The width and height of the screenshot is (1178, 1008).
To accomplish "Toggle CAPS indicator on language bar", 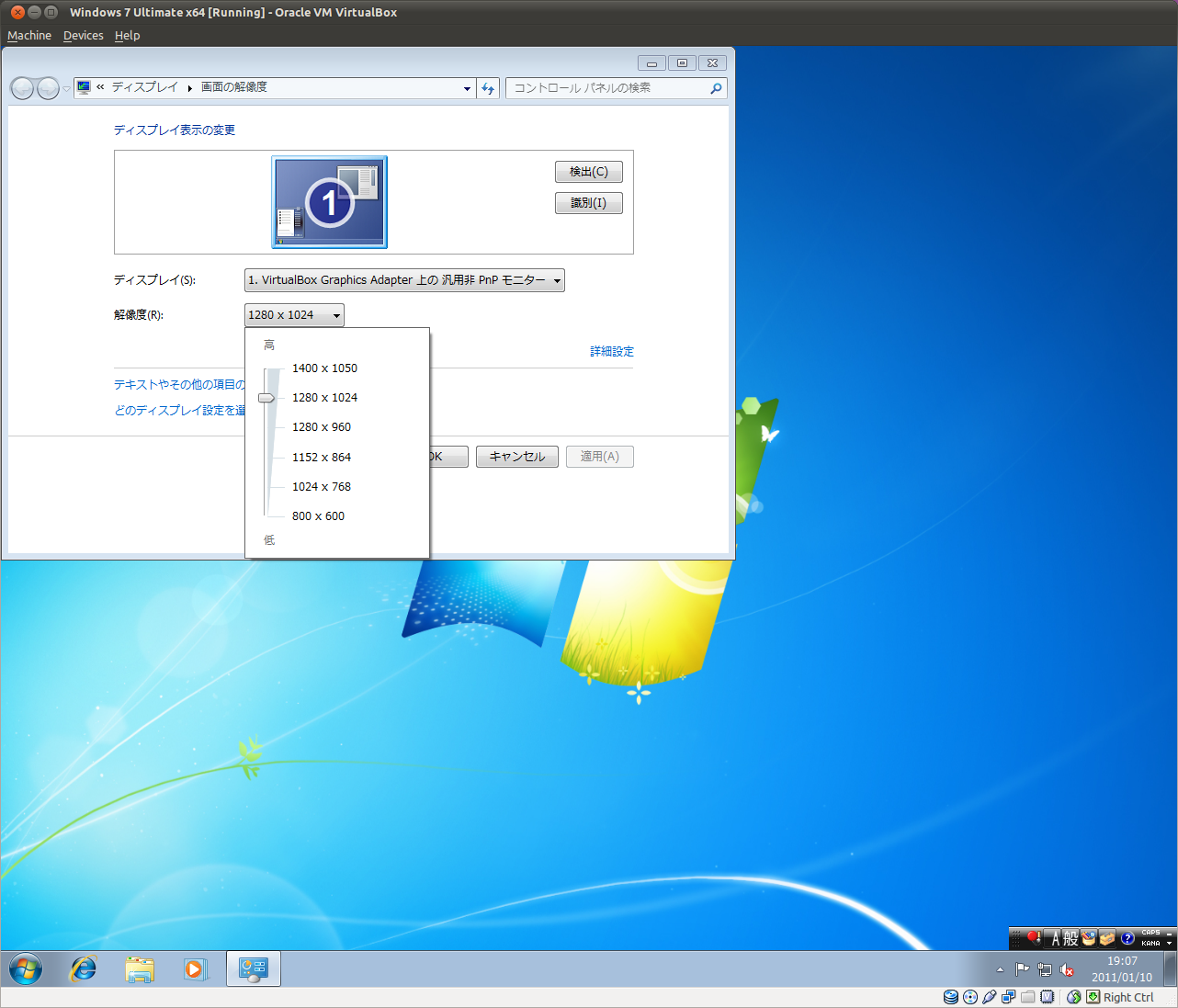I will click(x=1150, y=933).
